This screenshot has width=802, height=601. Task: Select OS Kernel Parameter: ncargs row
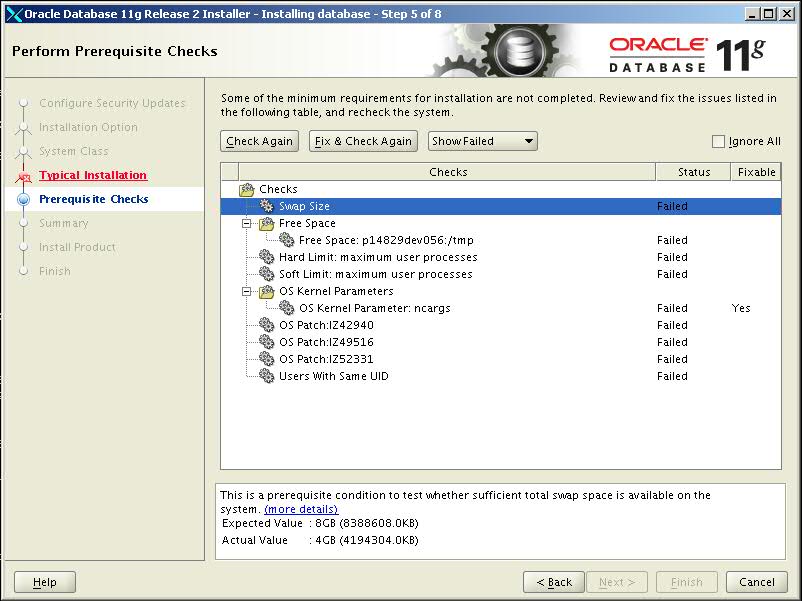[501, 308]
